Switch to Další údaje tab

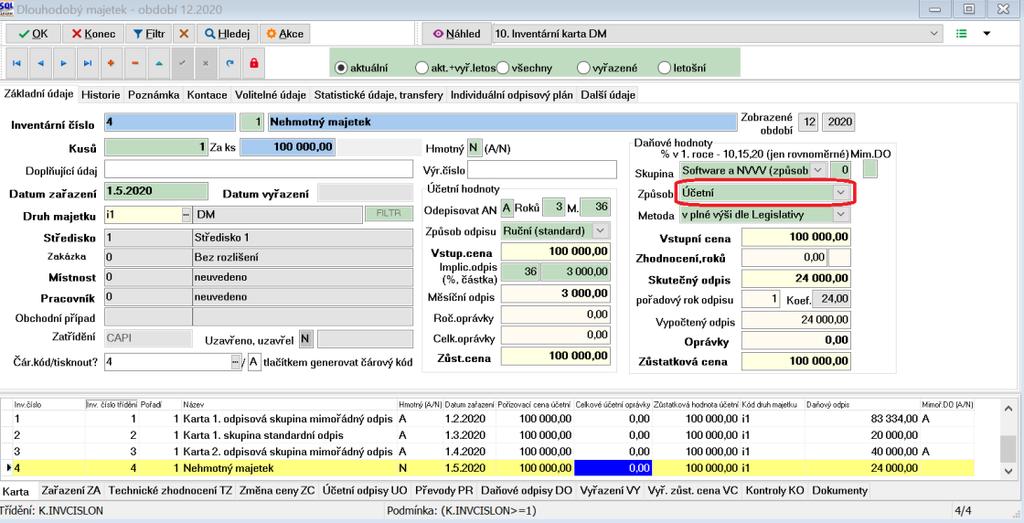coord(608,95)
